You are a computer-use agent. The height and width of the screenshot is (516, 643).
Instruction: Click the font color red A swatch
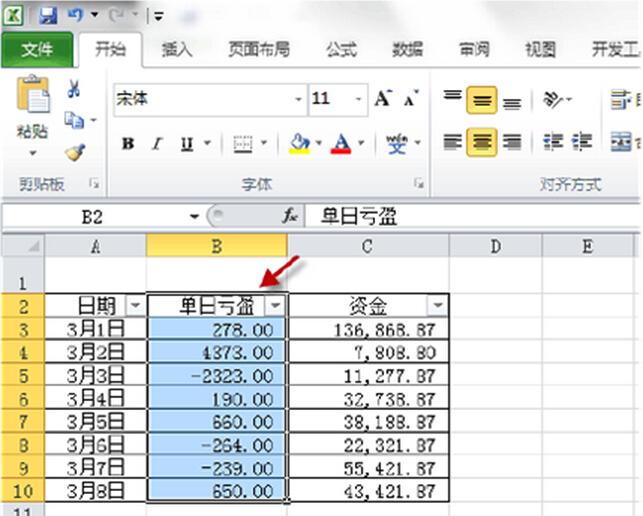point(340,144)
